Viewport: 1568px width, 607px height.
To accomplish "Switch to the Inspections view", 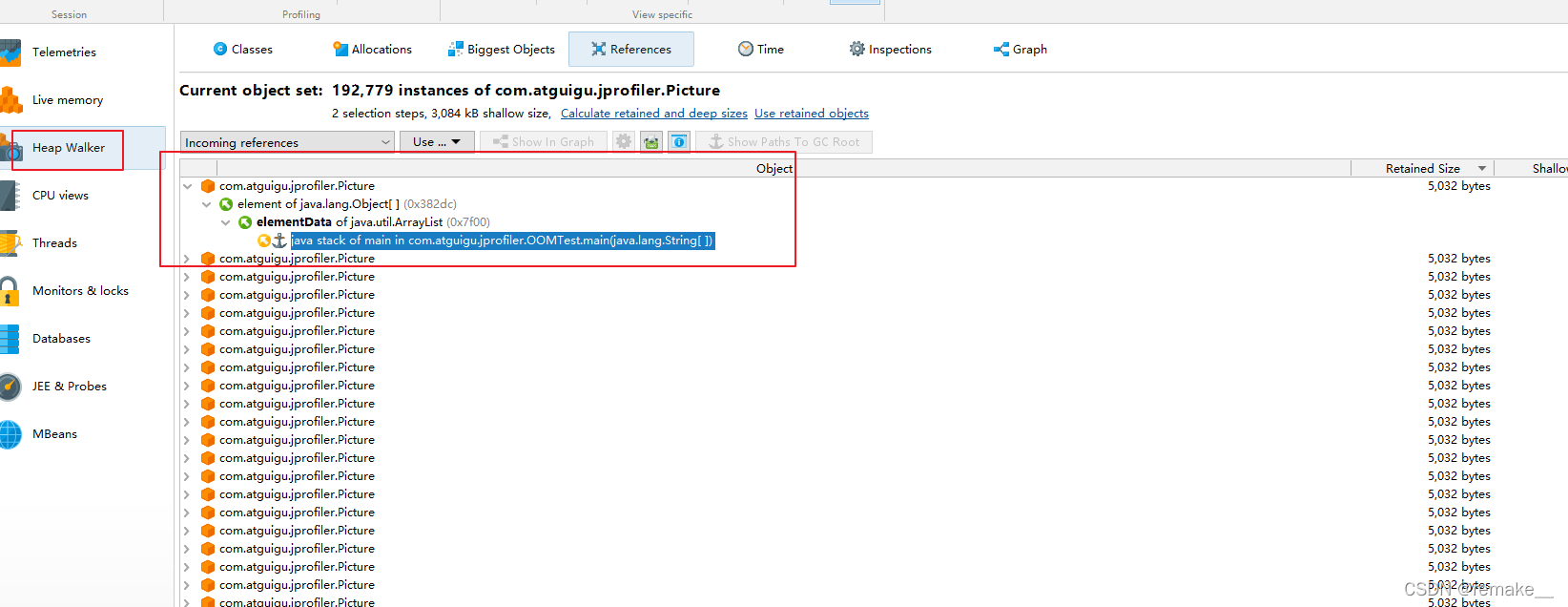I will point(891,49).
